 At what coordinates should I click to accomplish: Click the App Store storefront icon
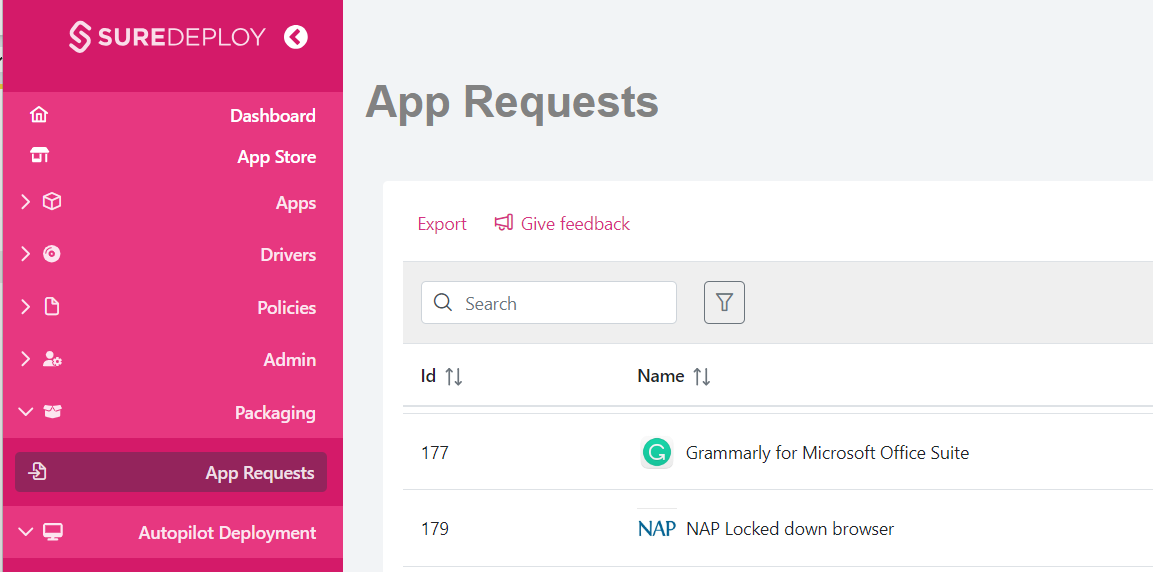39,156
